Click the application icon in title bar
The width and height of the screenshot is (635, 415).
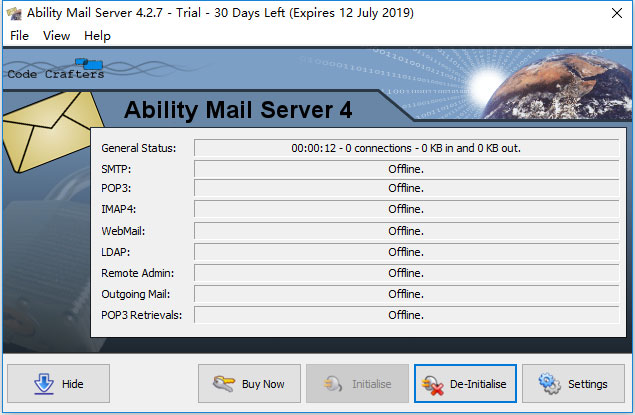point(14,13)
